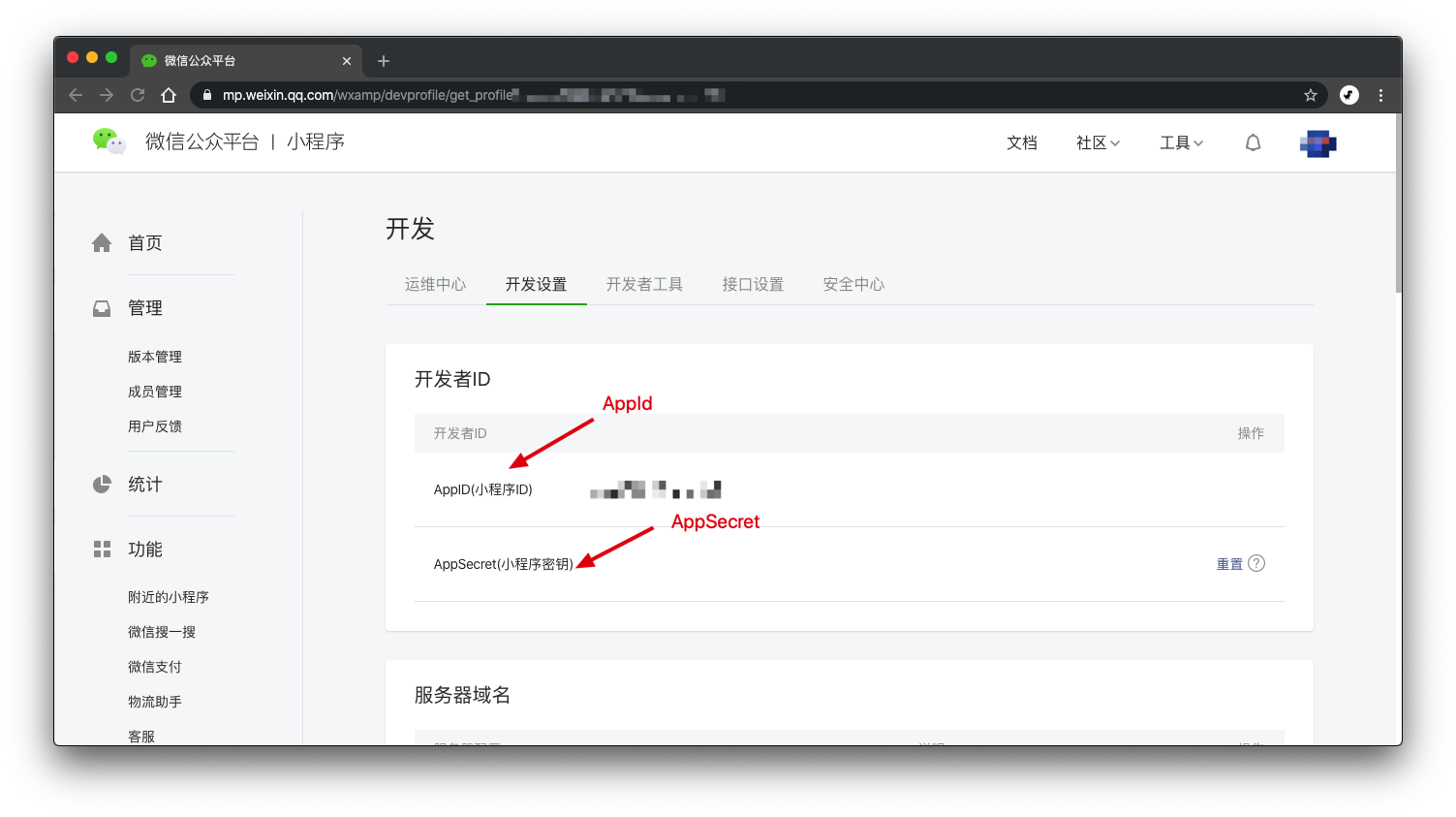Click the 功能 grid icon

point(102,550)
